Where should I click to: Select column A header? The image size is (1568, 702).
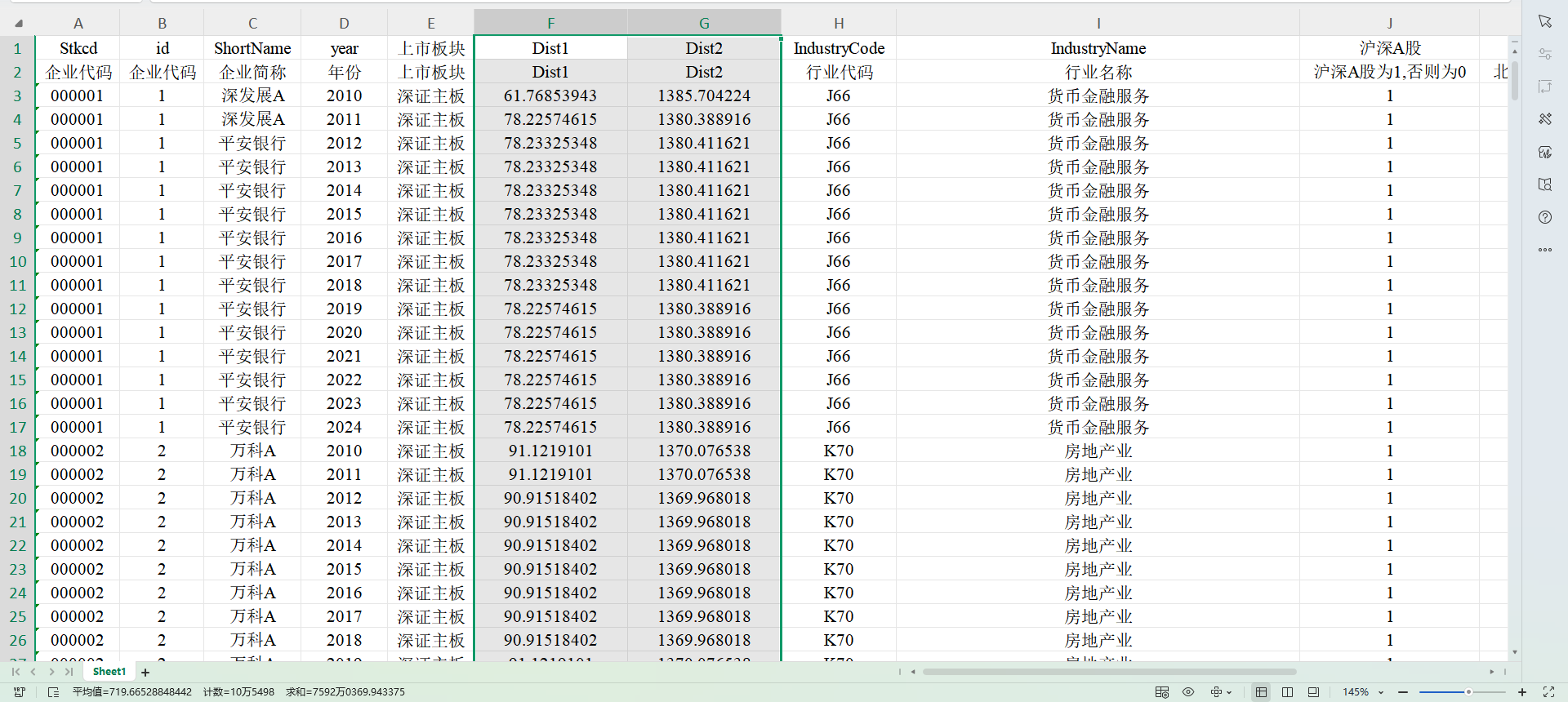pyautogui.click(x=78, y=24)
